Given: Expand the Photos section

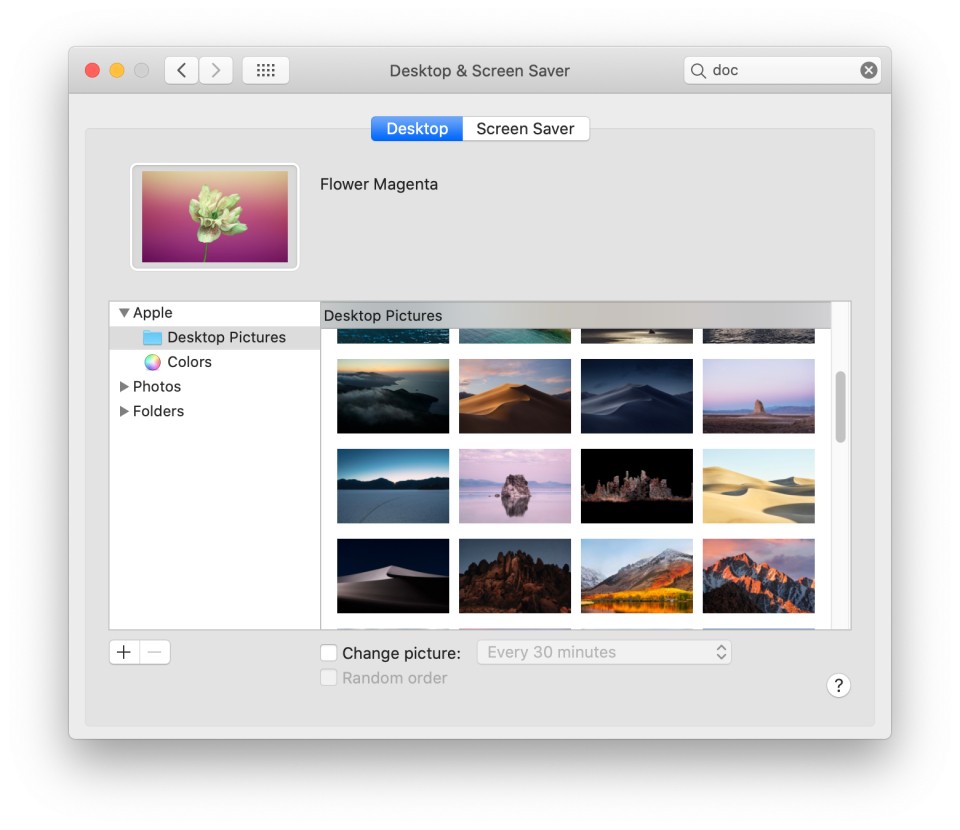Looking at the screenshot, I should pos(124,386).
